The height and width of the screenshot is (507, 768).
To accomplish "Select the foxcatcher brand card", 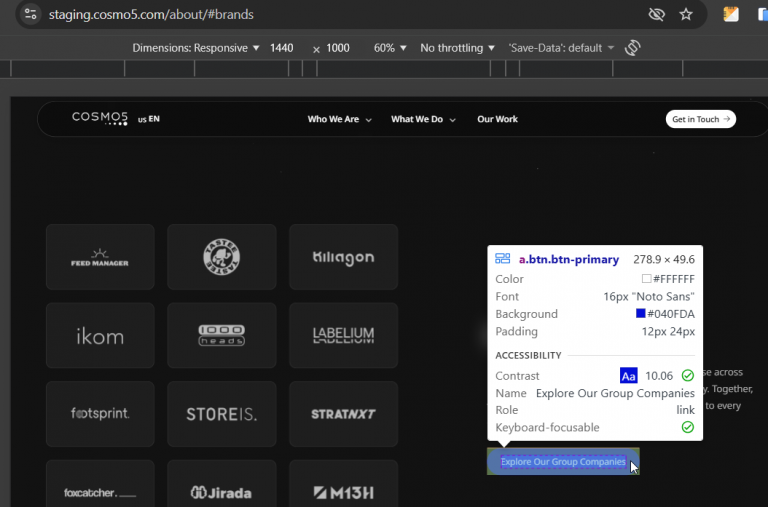I will coord(100,483).
